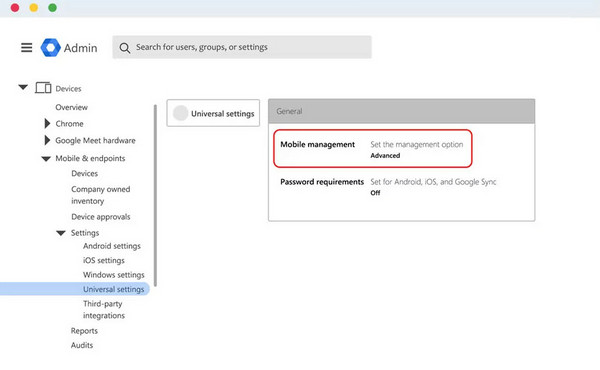Select the Settings sidebar item
This screenshot has width=600, height=370.
pyautogui.click(x=85, y=233)
